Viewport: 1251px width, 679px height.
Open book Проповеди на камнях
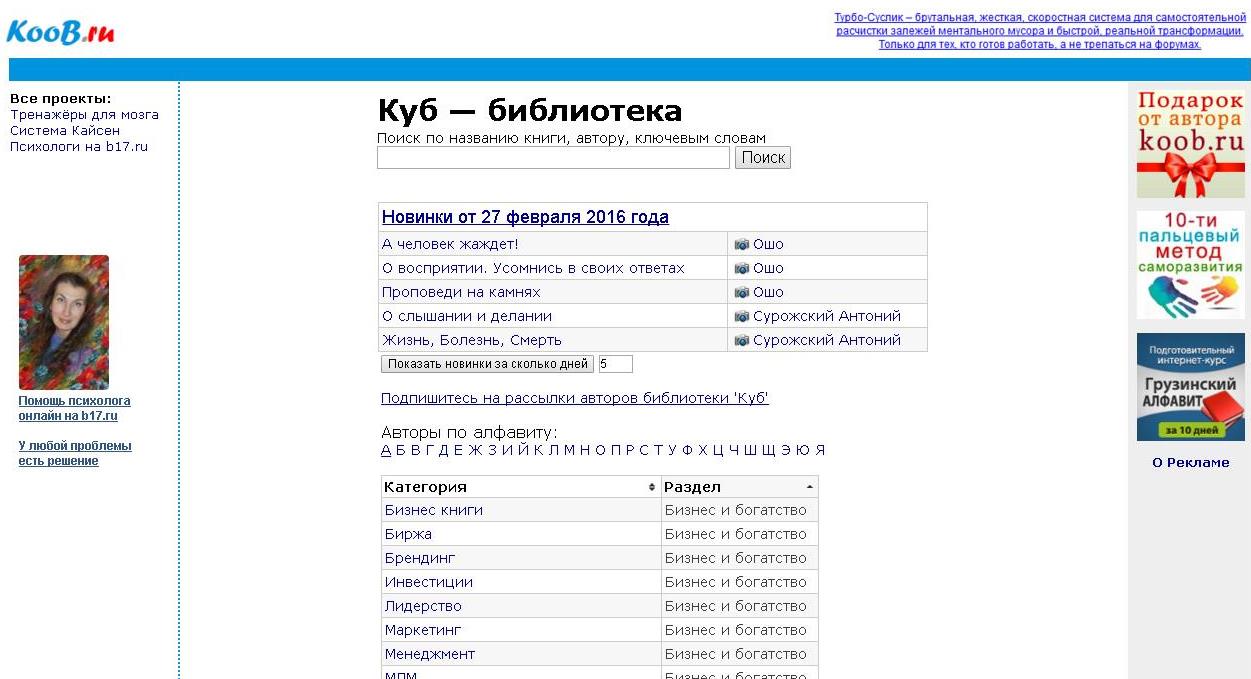point(461,292)
